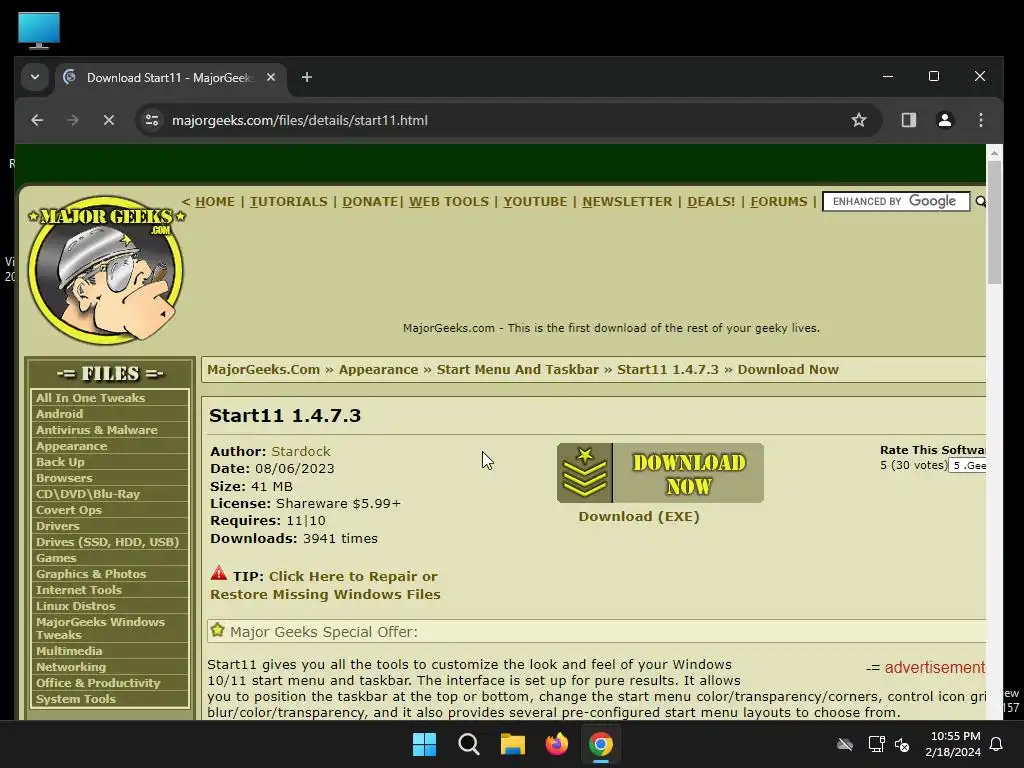Open File Explorer from taskbar
The width and height of the screenshot is (1024, 768).
click(x=513, y=744)
